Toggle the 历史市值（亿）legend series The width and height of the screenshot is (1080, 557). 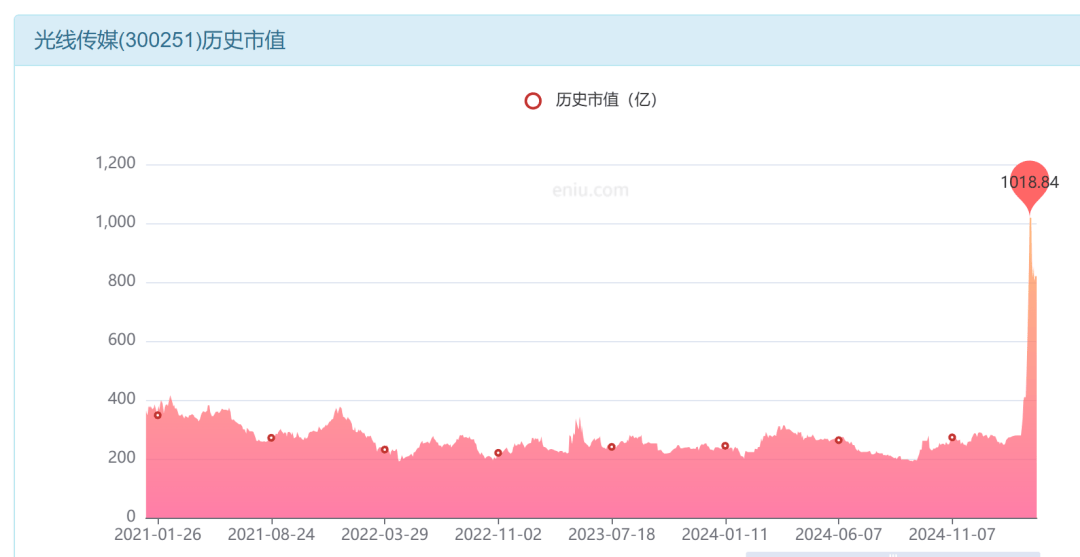click(591, 101)
